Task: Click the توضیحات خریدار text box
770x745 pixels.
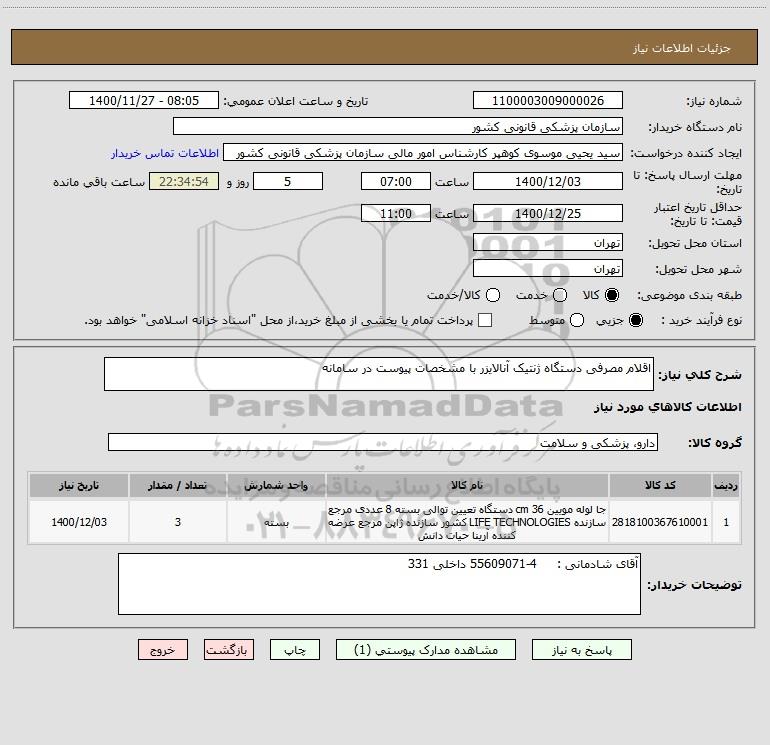Action: point(379,584)
